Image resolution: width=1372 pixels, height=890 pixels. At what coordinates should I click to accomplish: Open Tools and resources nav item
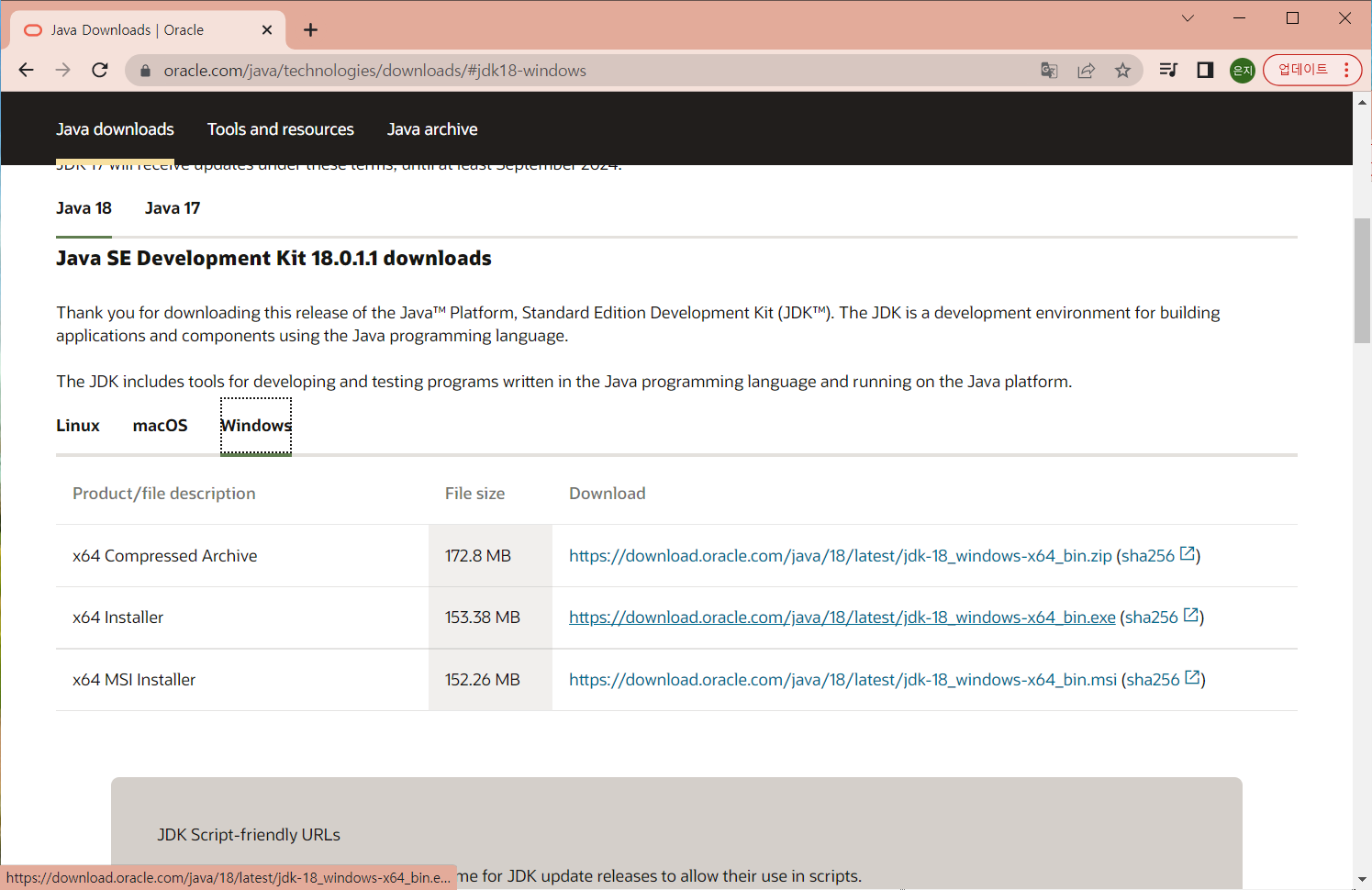pyautogui.click(x=281, y=129)
